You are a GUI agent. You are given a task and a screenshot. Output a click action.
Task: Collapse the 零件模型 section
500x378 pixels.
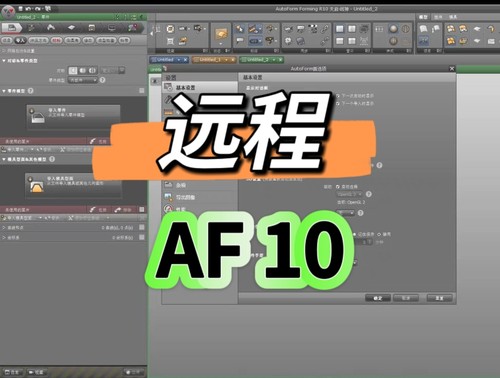click(x=4, y=91)
